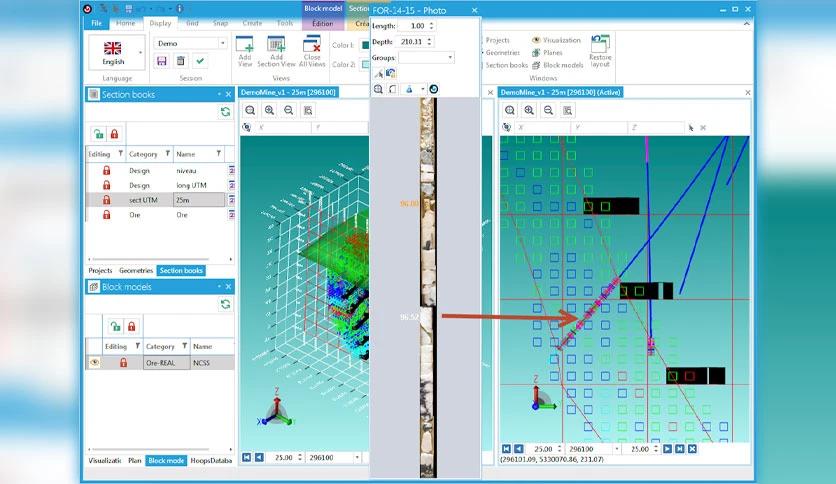Click the Visualization window button
Image resolution: width=836 pixels, height=484 pixels.
[556, 40]
